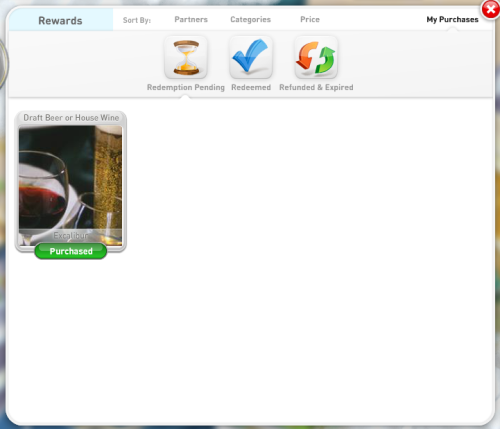Click the Excalibur partner label

[x=71, y=236]
